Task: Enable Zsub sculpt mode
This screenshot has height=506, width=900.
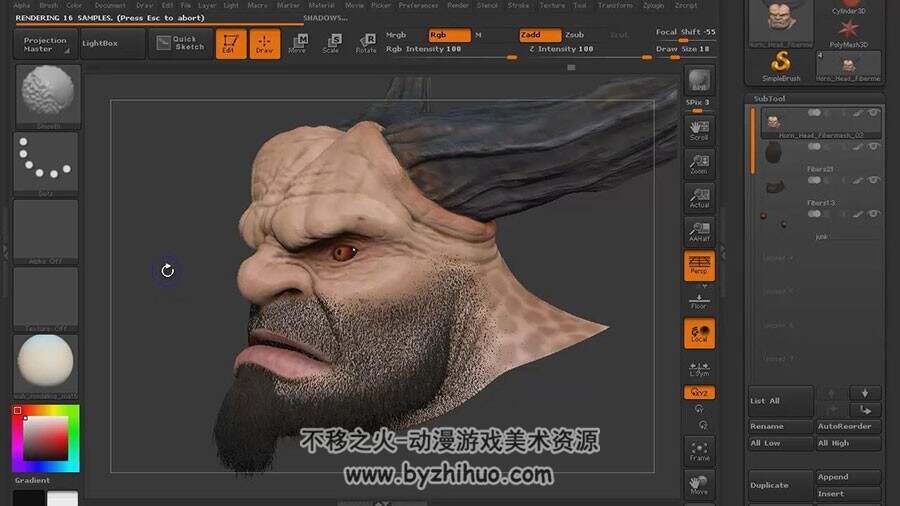Action: (575, 35)
